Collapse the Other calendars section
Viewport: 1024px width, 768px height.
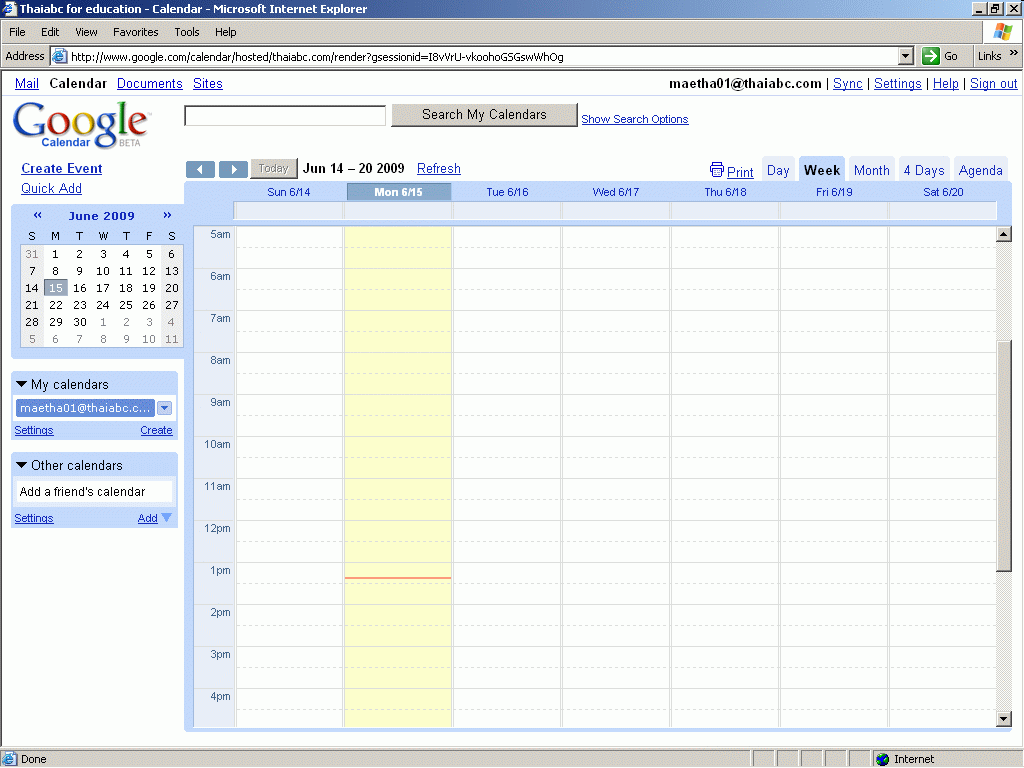click(x=22, y=465)
